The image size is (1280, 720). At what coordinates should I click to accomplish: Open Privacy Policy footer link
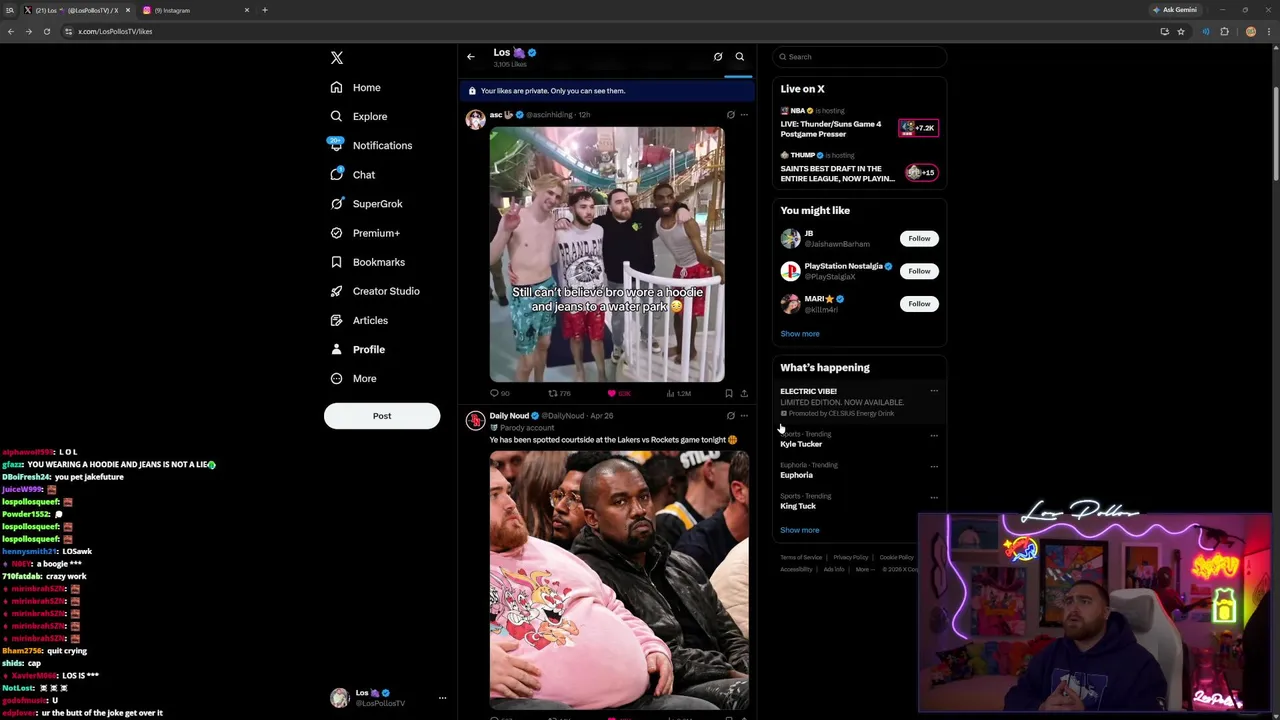pos(851,558)
